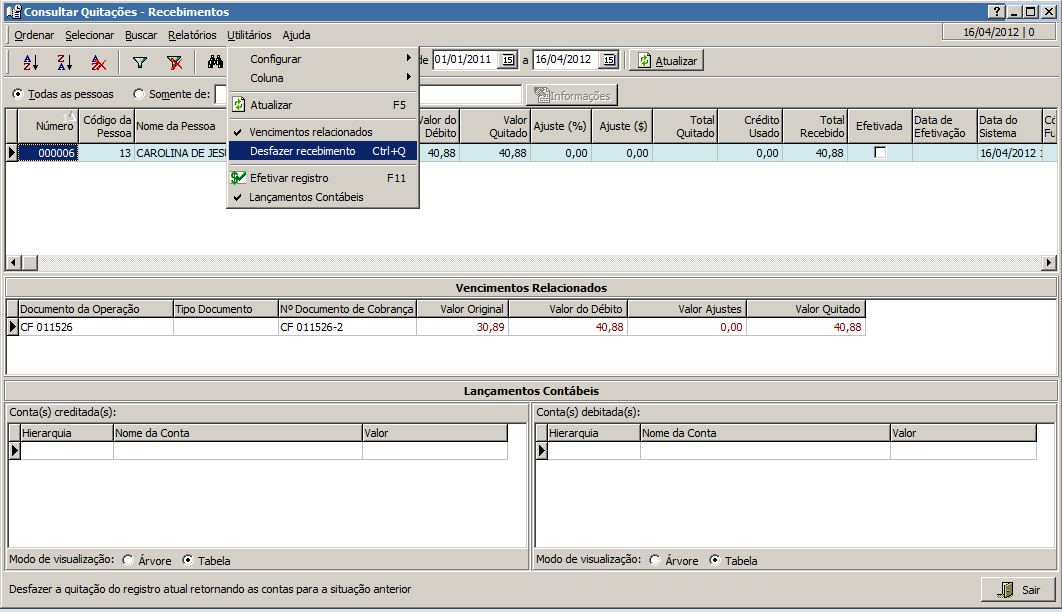Click the Total Recebido column header
The height and width of the screenshot is (612, 1062).
click(x=815, y=126)
